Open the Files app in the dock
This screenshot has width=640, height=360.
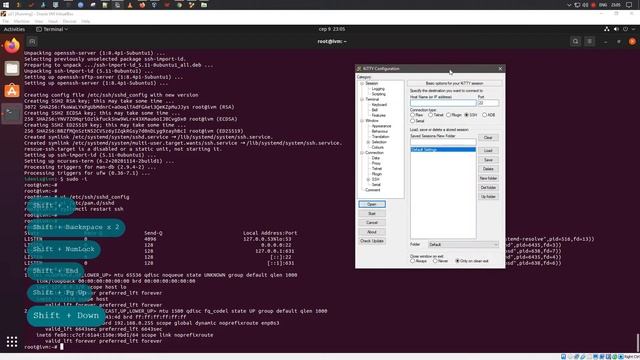(12, 68)
